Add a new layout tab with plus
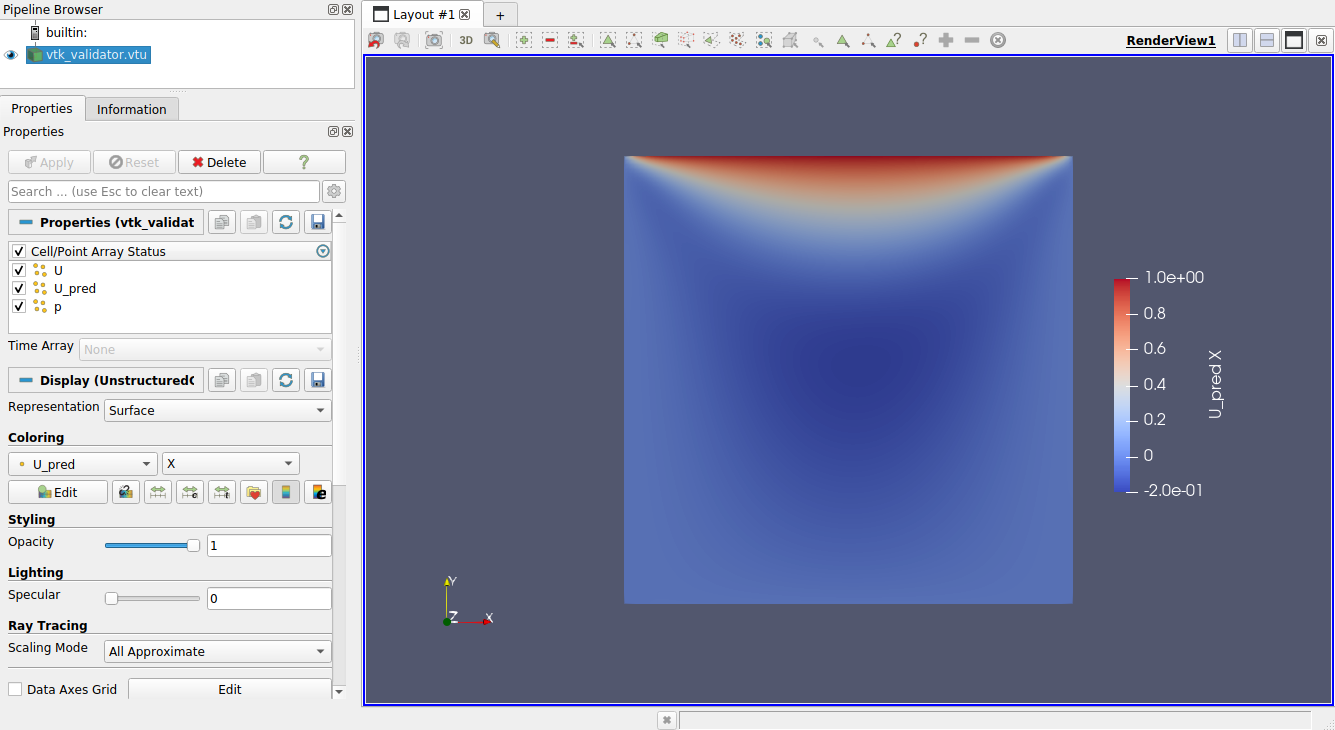 tap(500, 15)
